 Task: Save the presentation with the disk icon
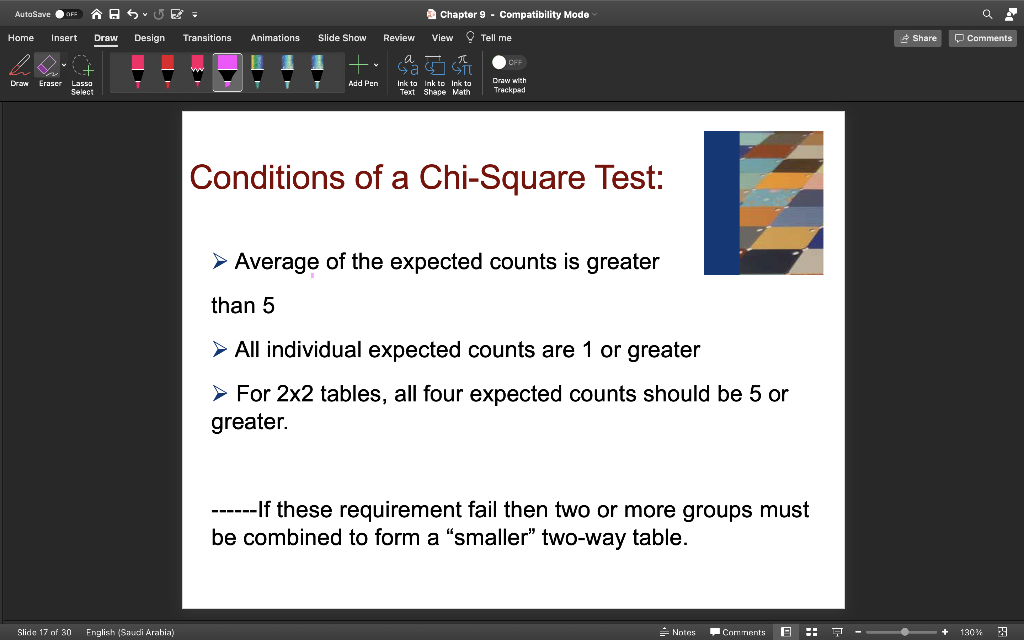click(114, 14)
